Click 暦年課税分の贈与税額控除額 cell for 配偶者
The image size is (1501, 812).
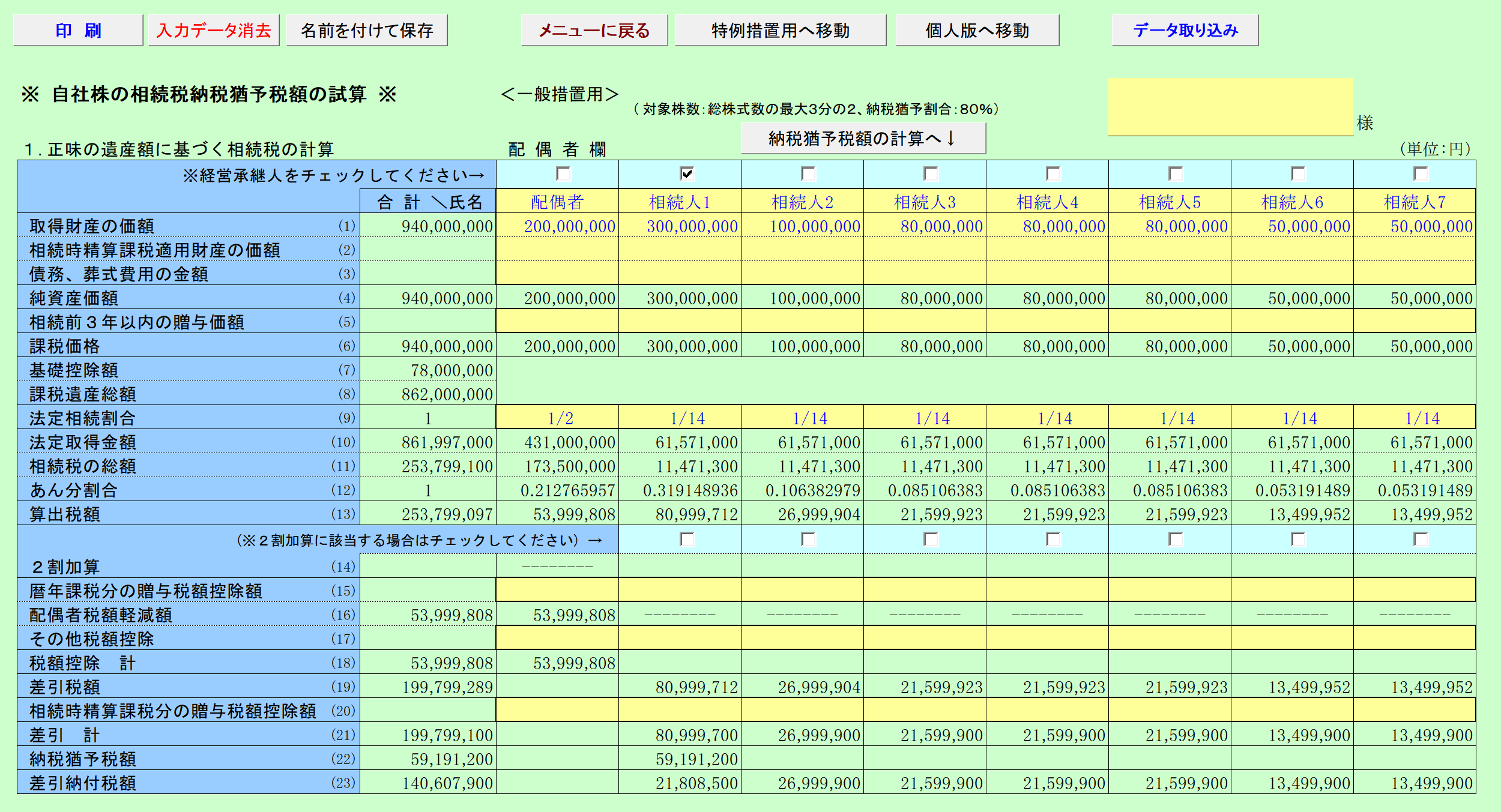pyautogui.click(x=557, y=591)
